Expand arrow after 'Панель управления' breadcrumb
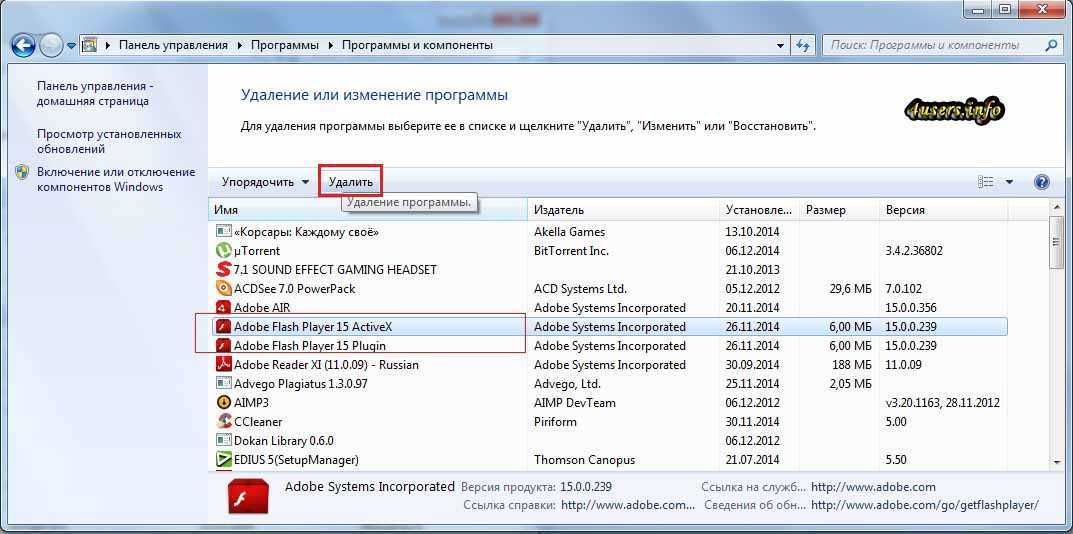Image resolution: width=1073 pixels, height=534 pixels. (x=240, y=46)
